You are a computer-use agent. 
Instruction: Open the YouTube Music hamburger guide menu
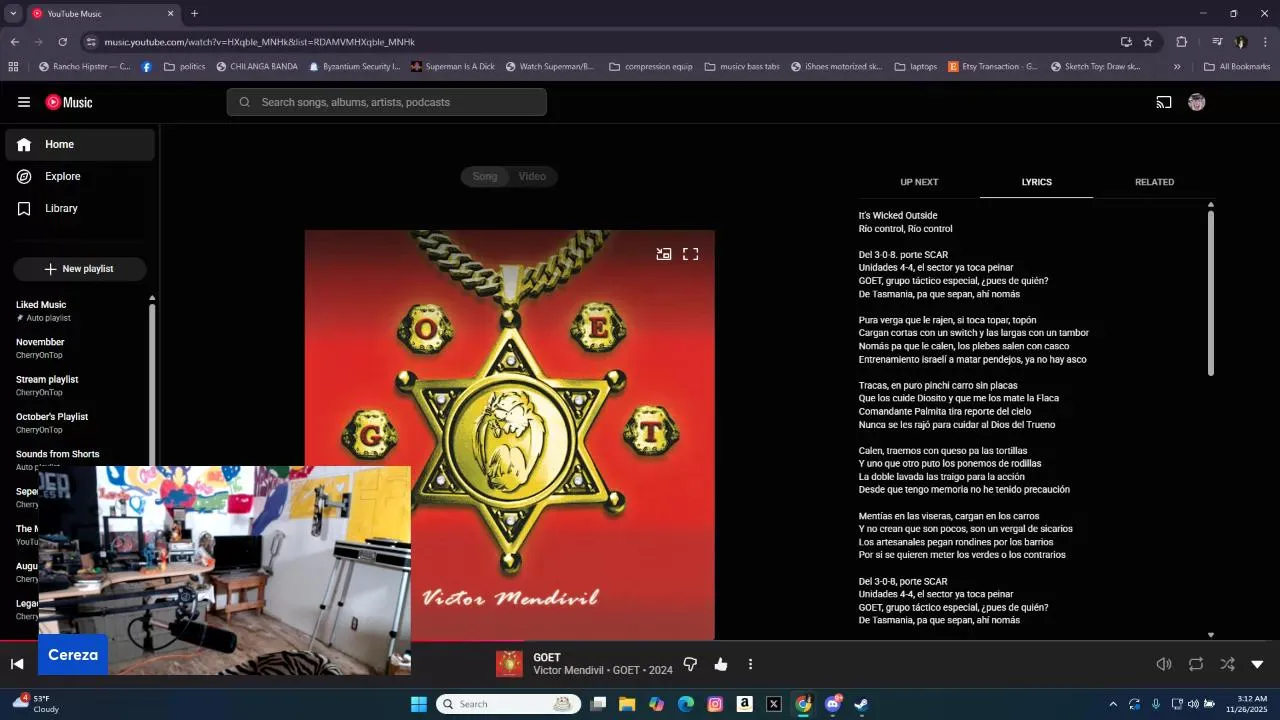click(x=24, y=102)
